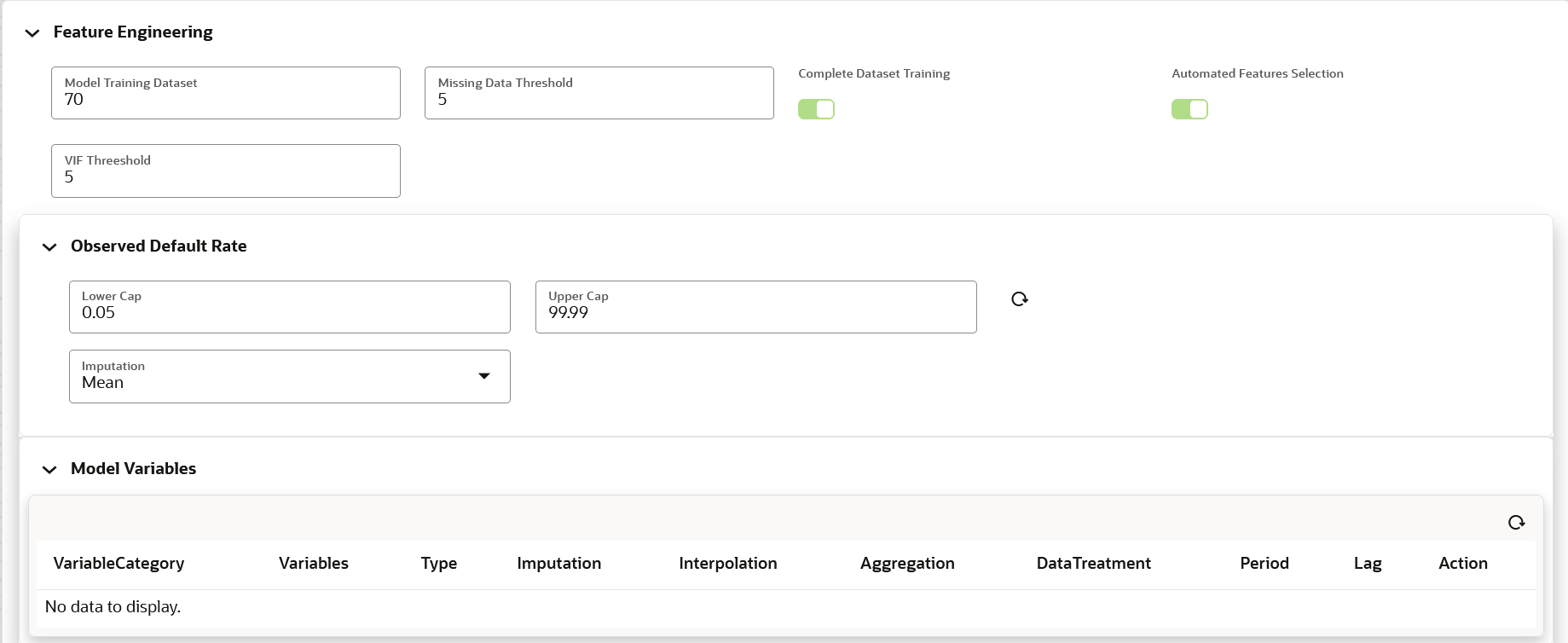This screenshot has height=643, width=1568.
Task: Click the Aggregation column header
Action: point(907,563)
